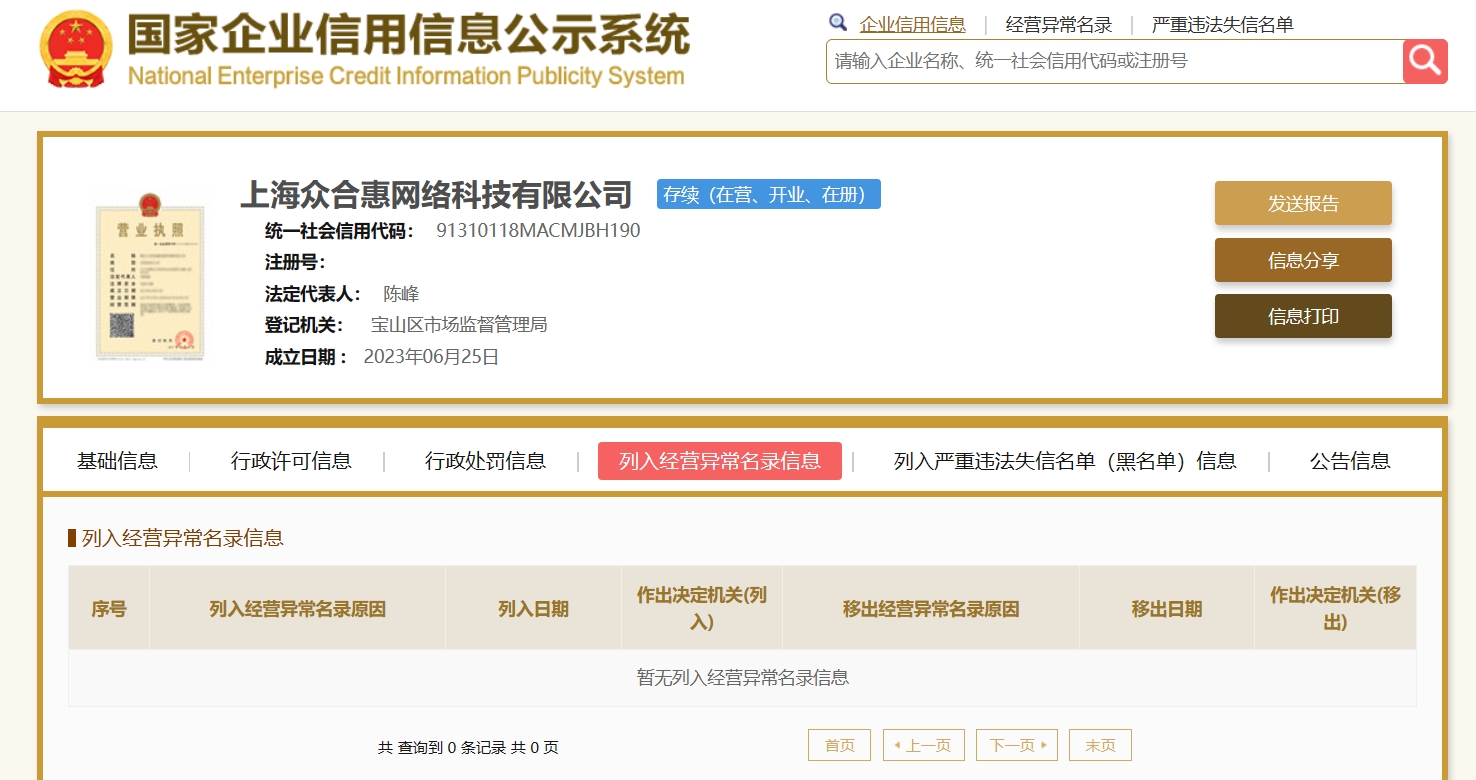
Task: Click the 存续（在营、开业、在册） status badge
Action: coord(769,194)
